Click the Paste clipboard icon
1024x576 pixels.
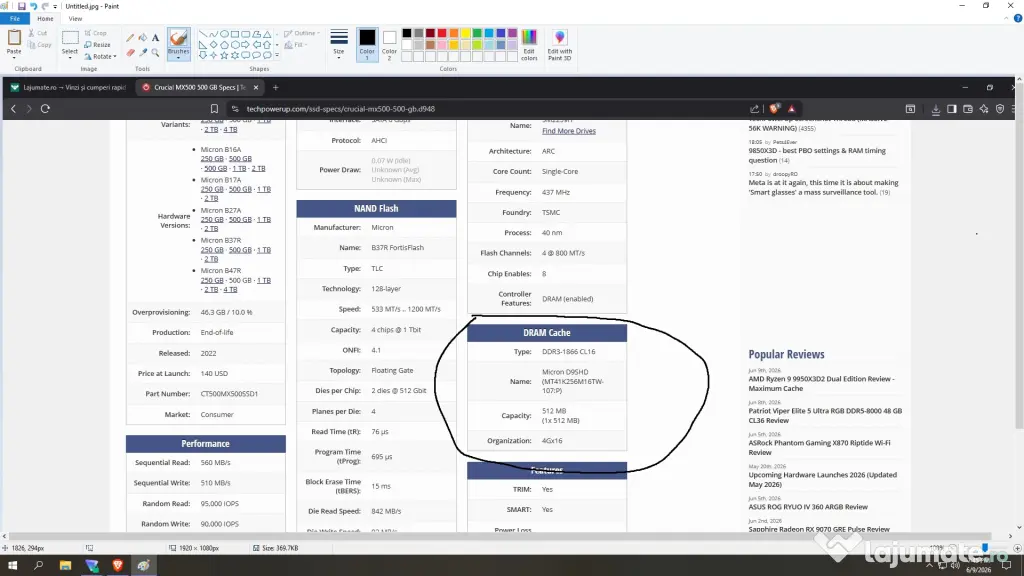pos(14,37)
